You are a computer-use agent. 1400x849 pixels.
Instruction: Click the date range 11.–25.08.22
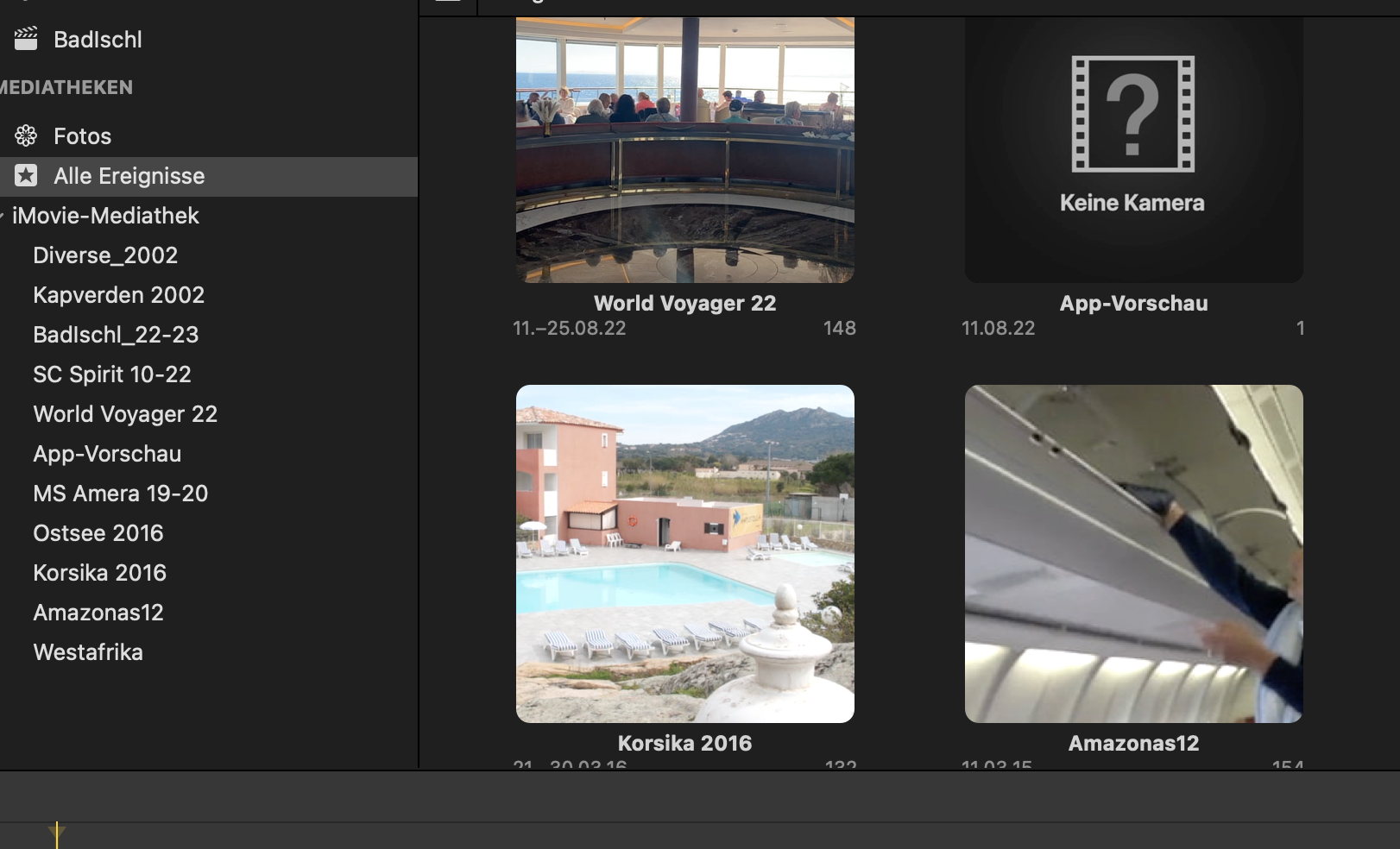click(570, 328)
